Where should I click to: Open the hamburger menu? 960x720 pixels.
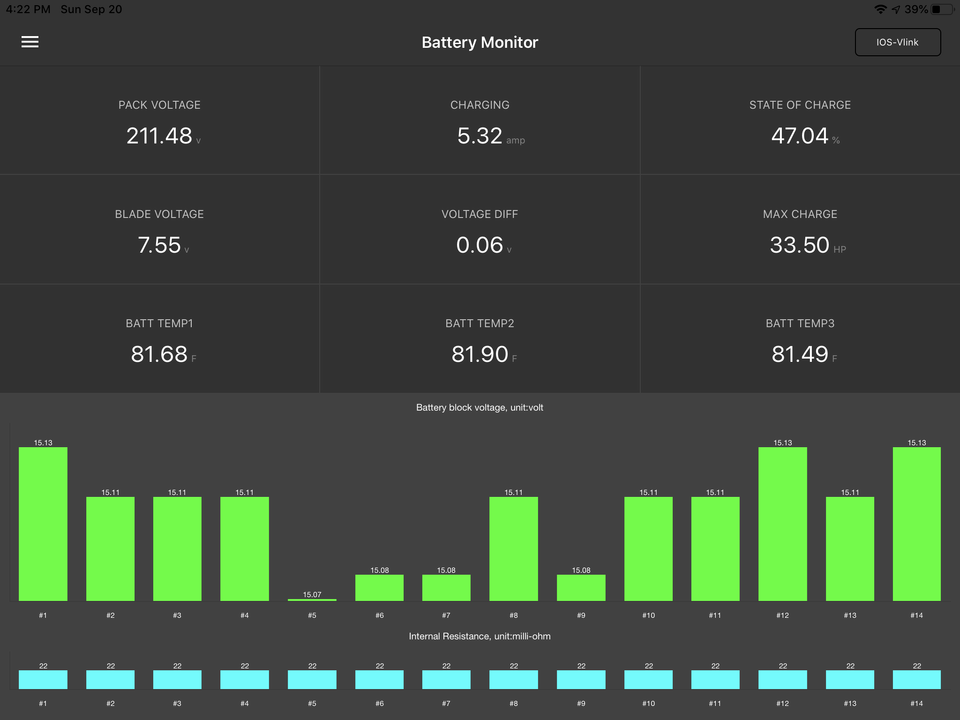click(x=30, y=42)
